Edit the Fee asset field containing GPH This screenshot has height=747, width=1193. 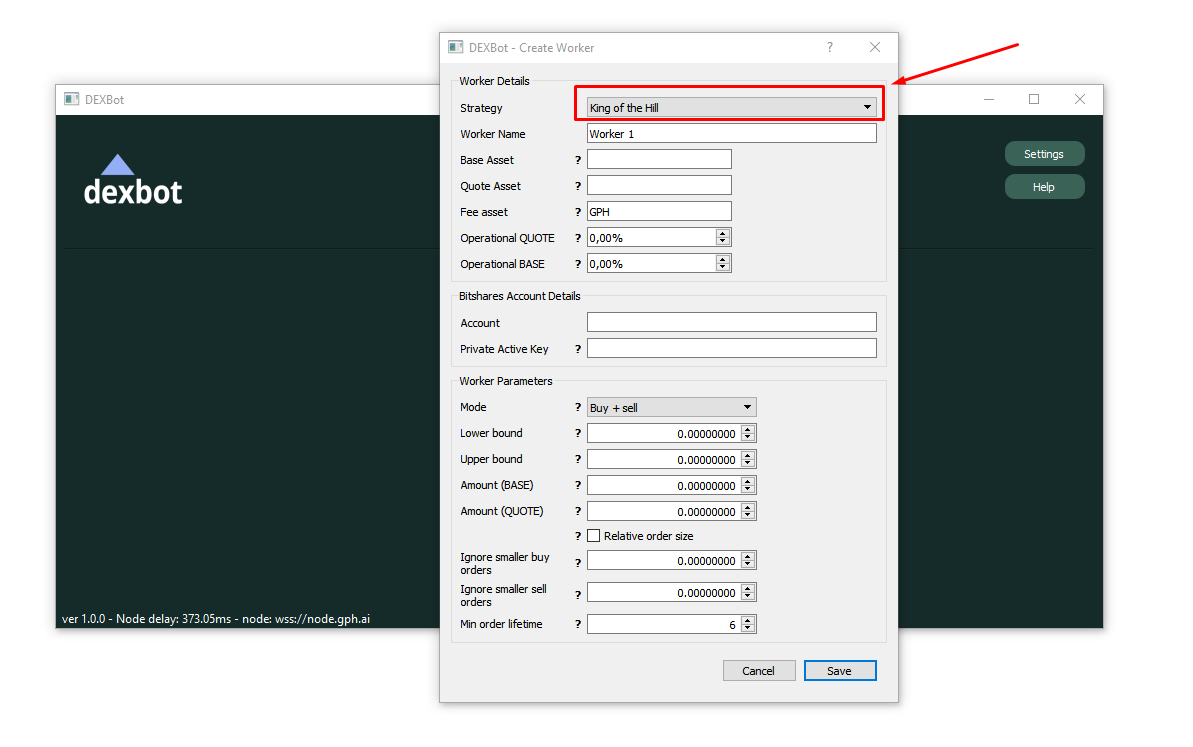pos(659,211)
